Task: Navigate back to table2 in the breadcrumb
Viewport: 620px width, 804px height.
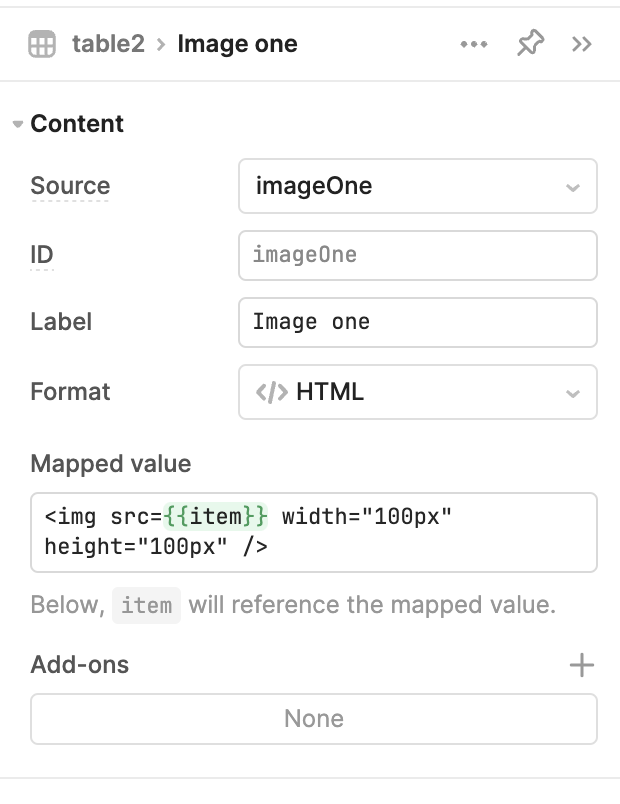Action: tap(108, 45)
